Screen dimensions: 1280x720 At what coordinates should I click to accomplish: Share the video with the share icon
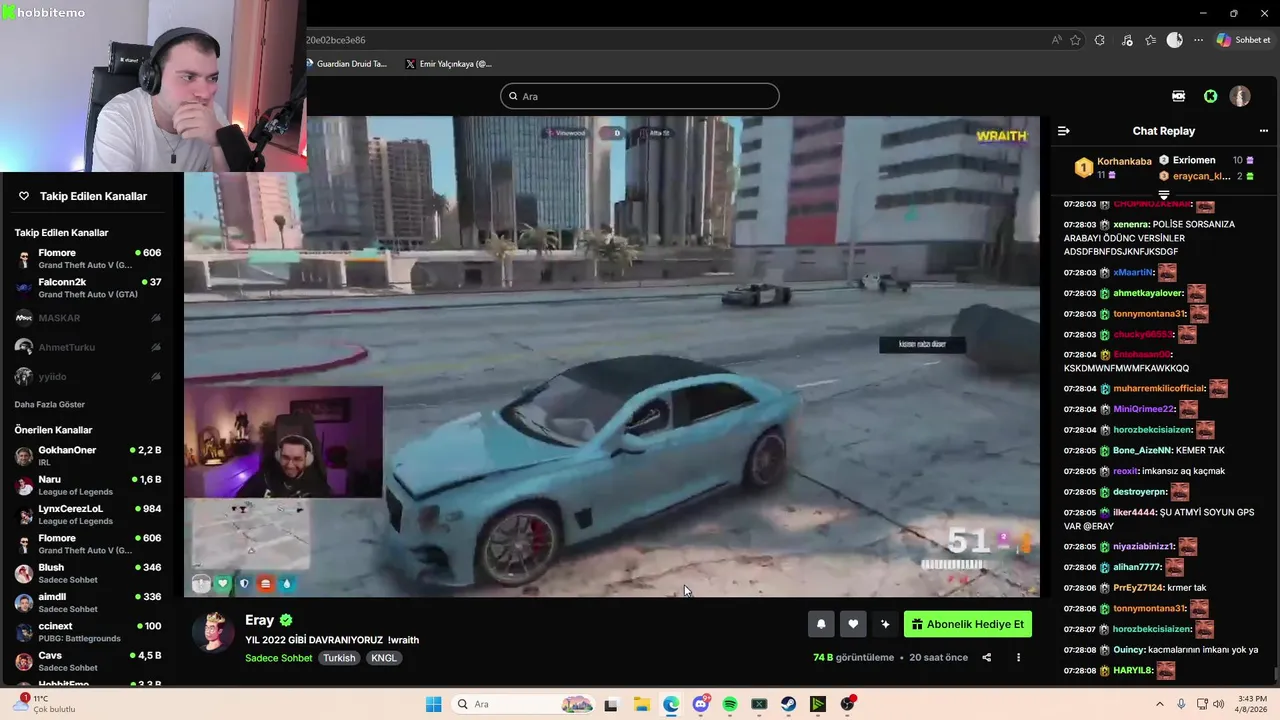[x=986, y=657]
